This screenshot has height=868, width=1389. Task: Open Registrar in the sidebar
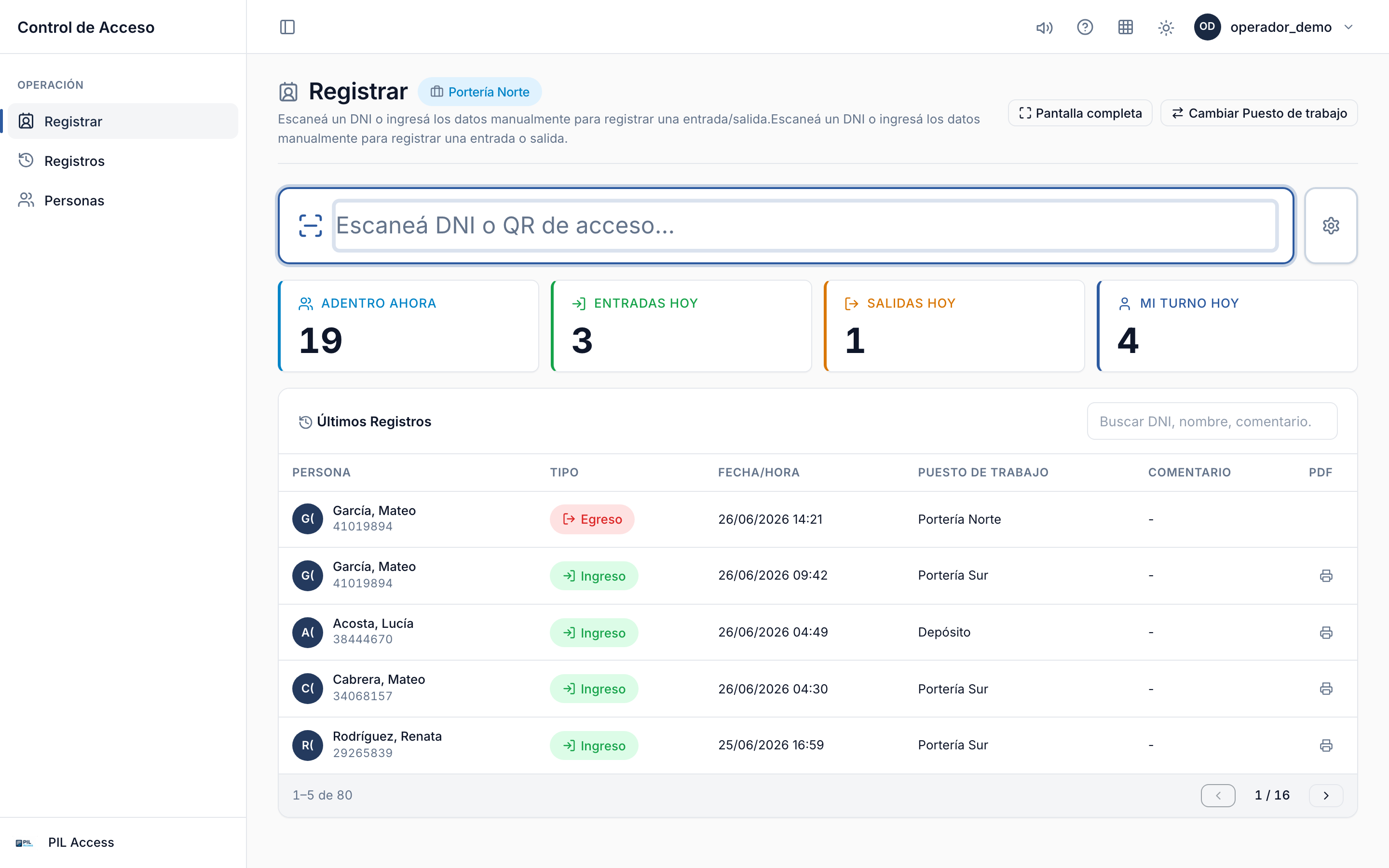pos(123,121)
